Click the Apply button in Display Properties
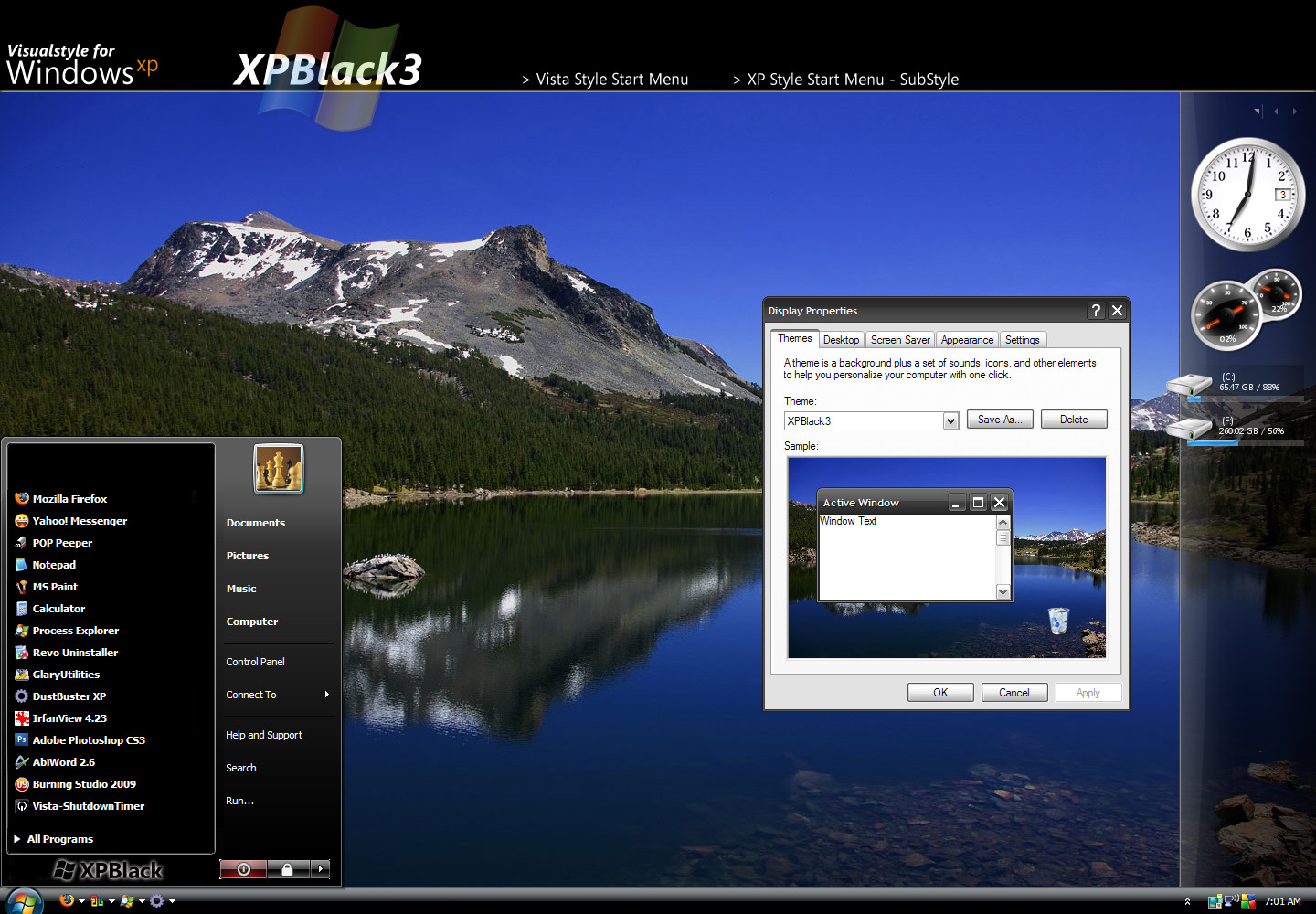 tap(1088, 693)
